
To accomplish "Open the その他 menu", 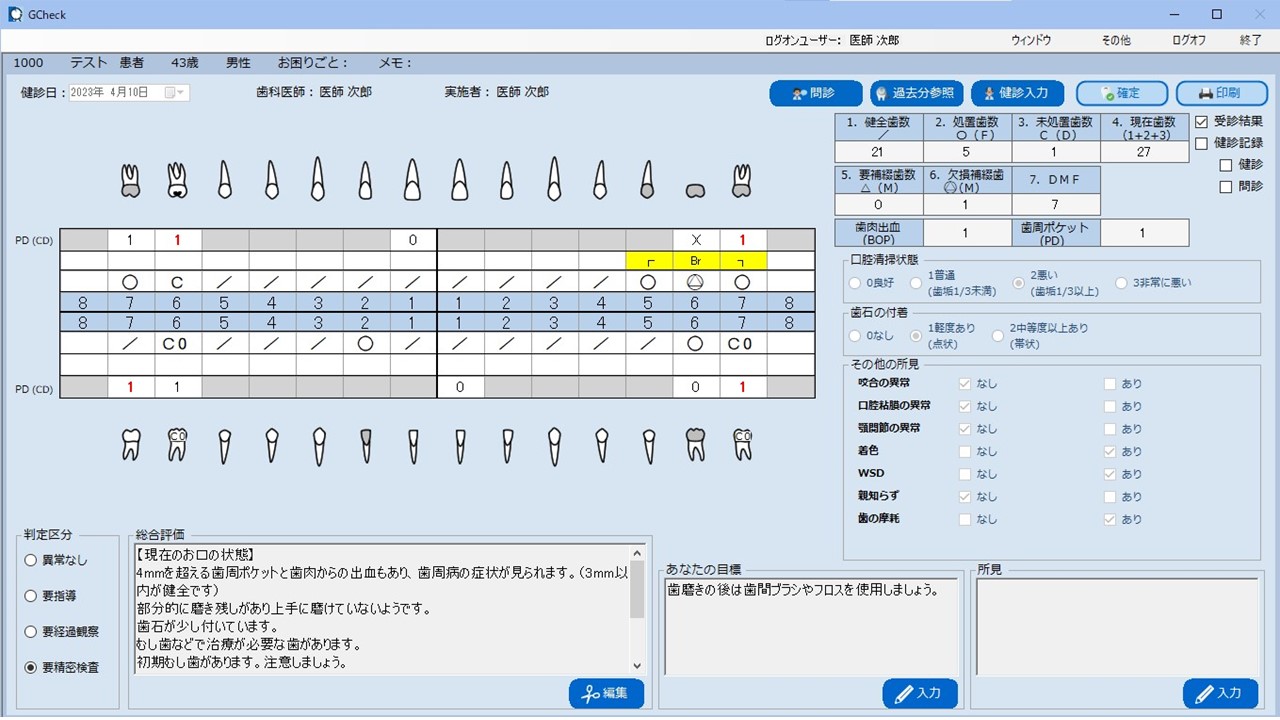I will click(1115, 40).
